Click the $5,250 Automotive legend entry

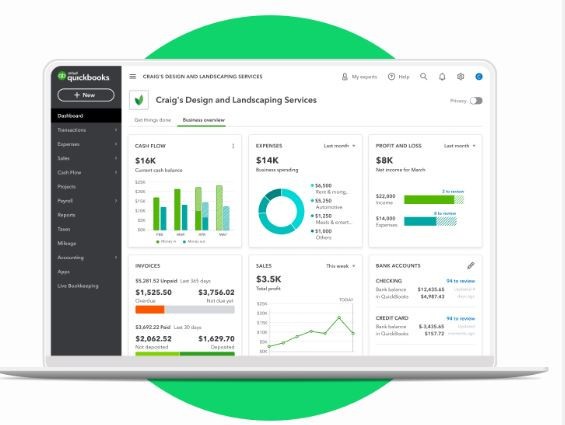327,204
